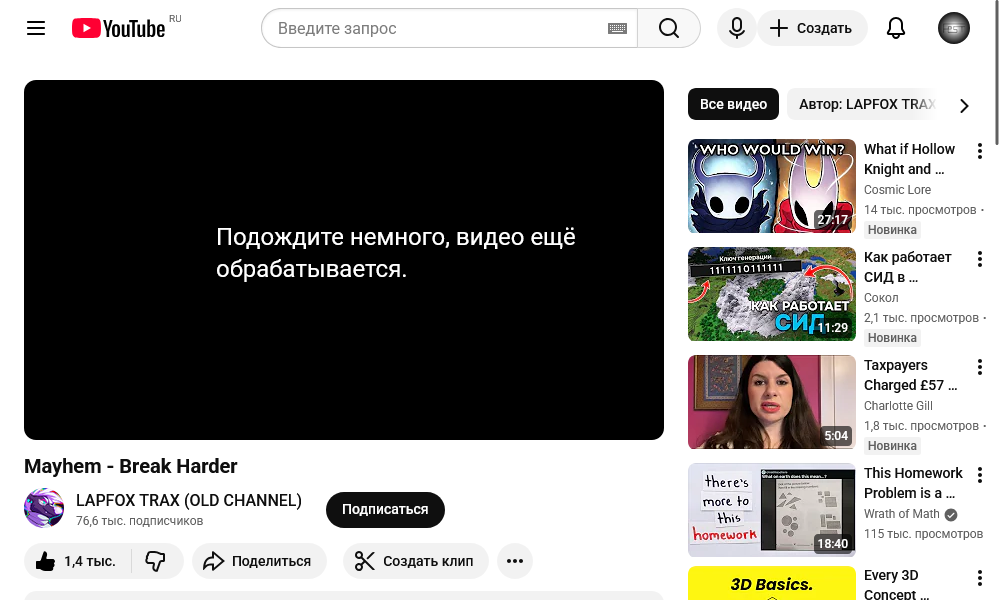Click LAPFOX TRAX channel avatar

point(44,508)
